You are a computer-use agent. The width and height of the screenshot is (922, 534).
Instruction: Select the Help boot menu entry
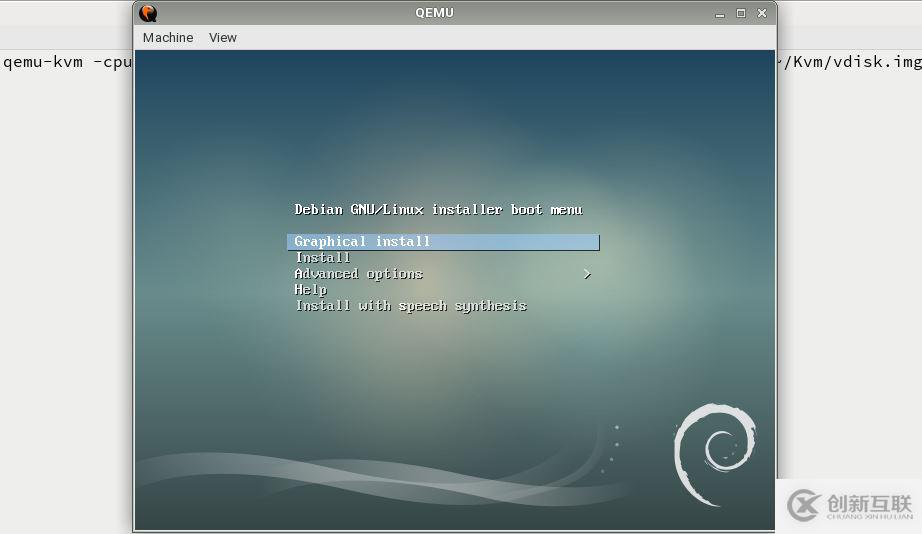pos(310,289)
